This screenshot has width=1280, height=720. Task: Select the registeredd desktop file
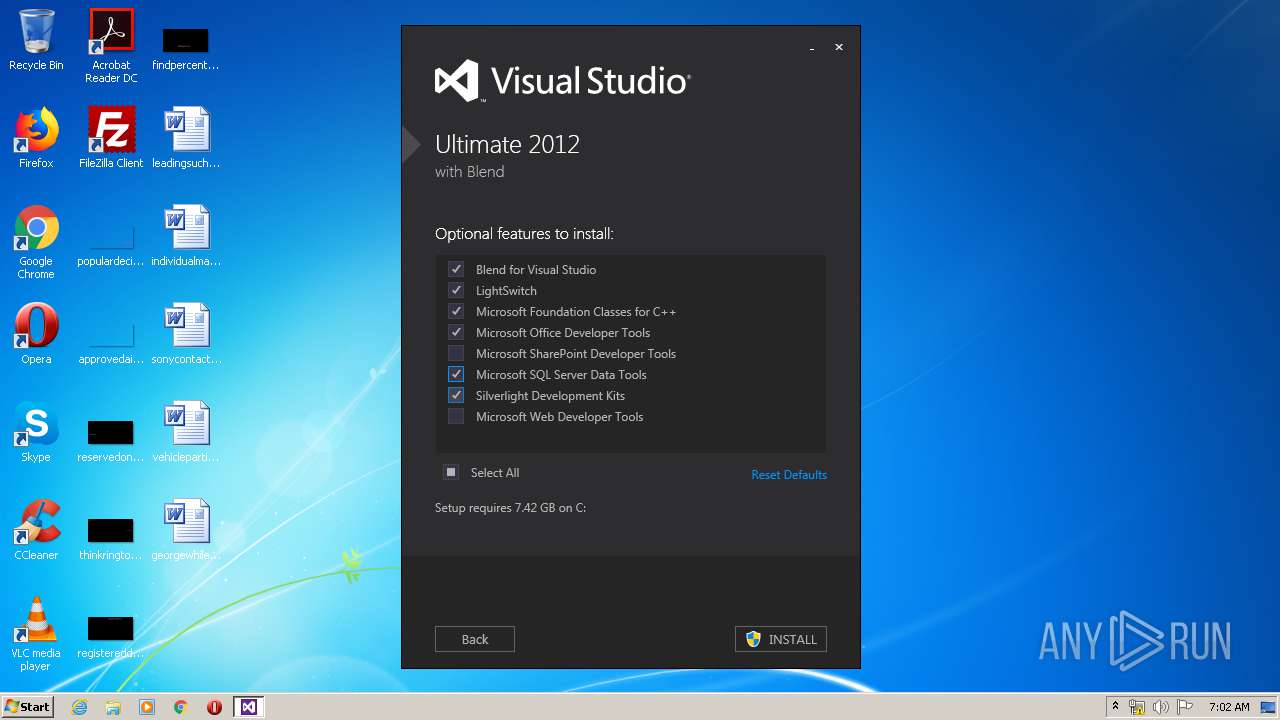coord(111,638)
